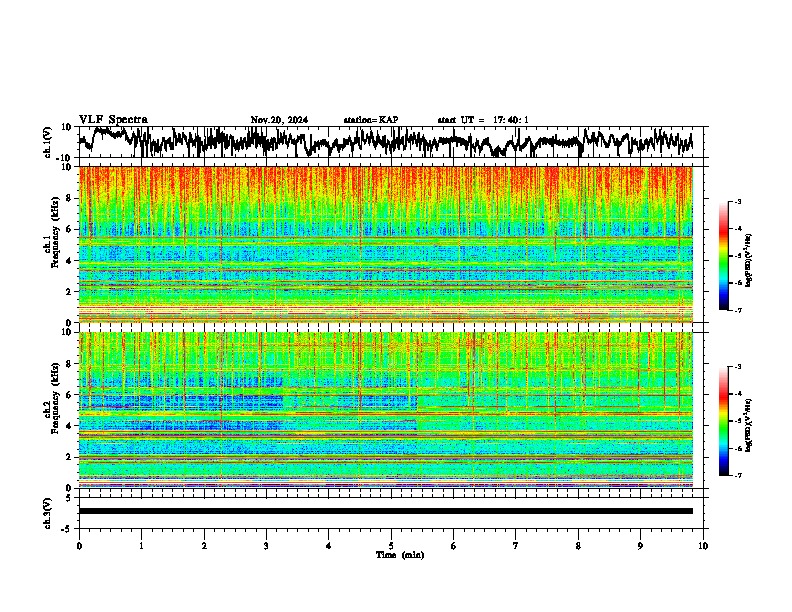
Task: Click "4" on ch.1 frequency axis
Action: pos(69,261)
